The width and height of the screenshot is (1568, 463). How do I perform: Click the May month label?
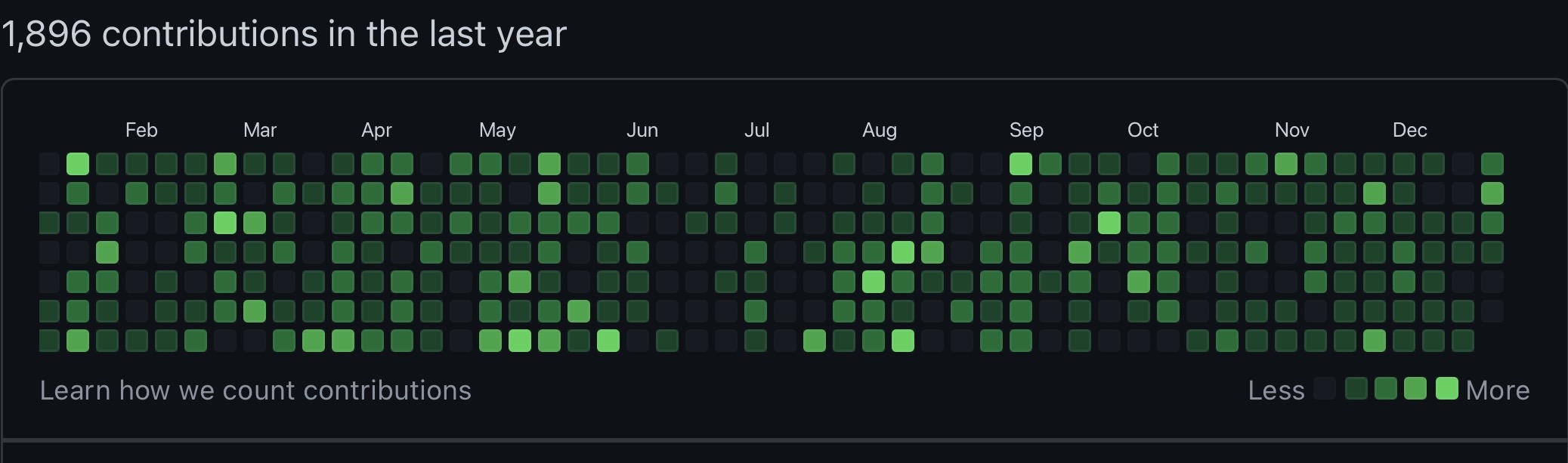coord(497,130)
